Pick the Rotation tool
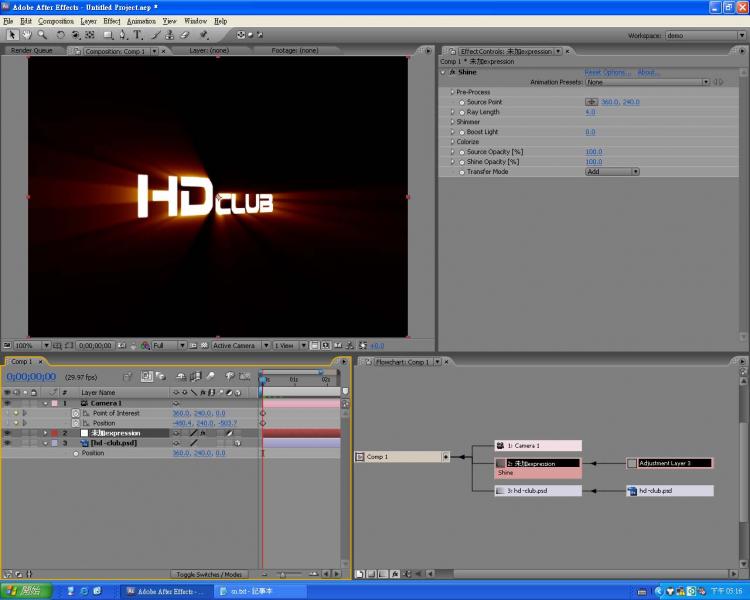750x600 pixels. (x=61, y=34)
